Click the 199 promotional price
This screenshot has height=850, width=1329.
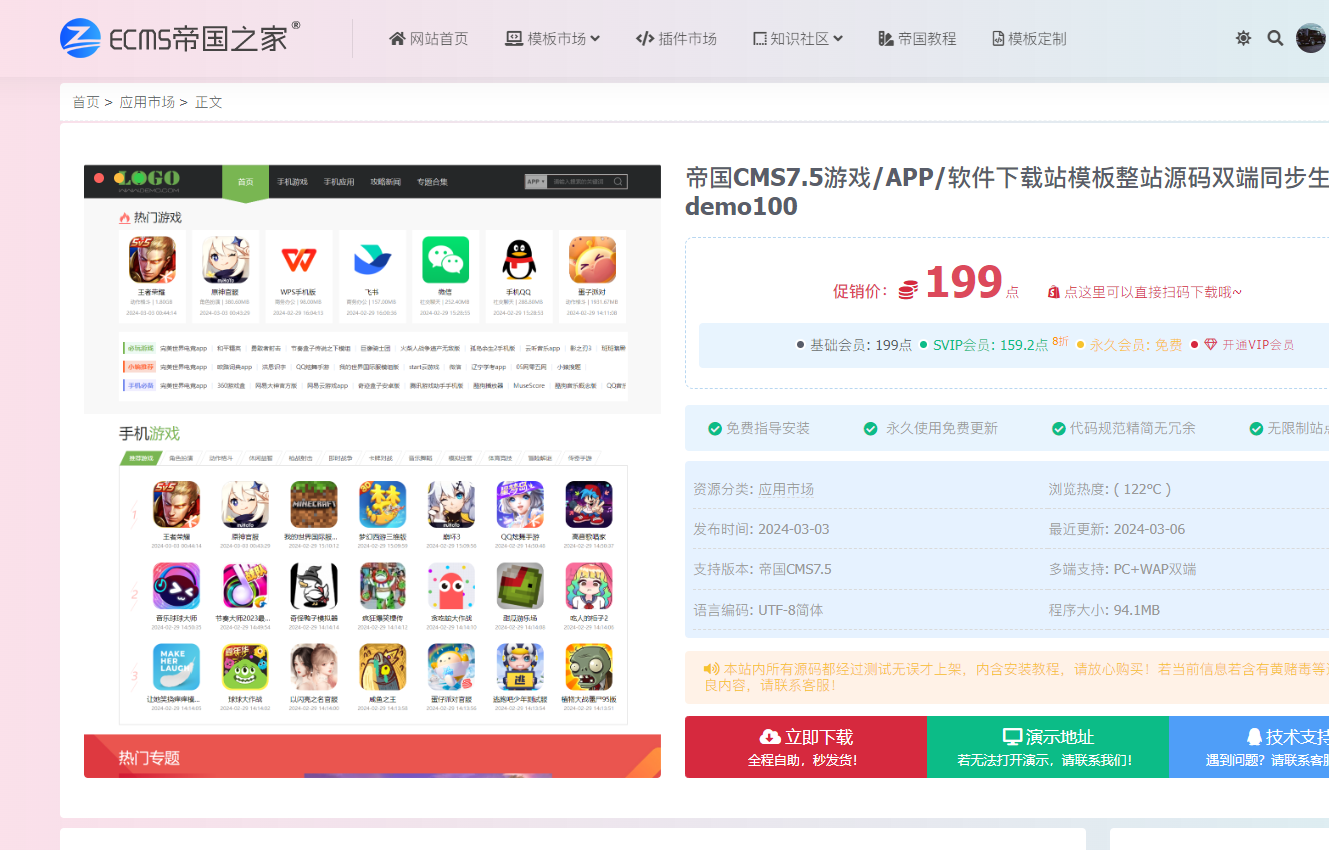click(963, 282)
